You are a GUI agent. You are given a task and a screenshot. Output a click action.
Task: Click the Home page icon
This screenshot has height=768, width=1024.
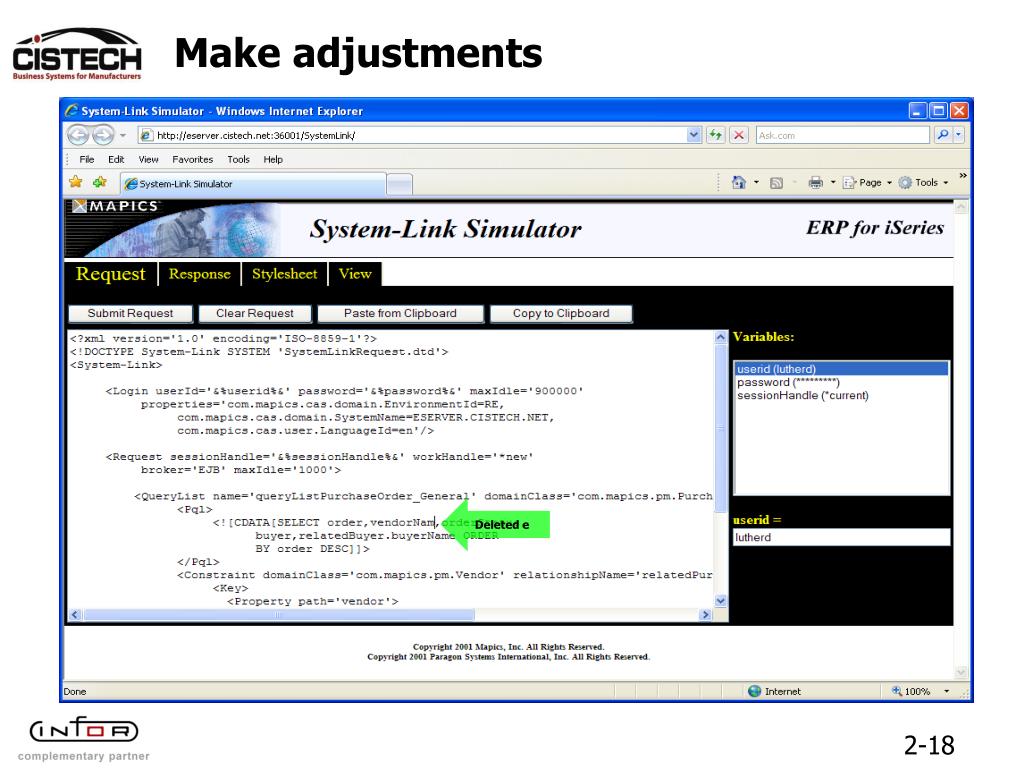click(x=738, y=183)
